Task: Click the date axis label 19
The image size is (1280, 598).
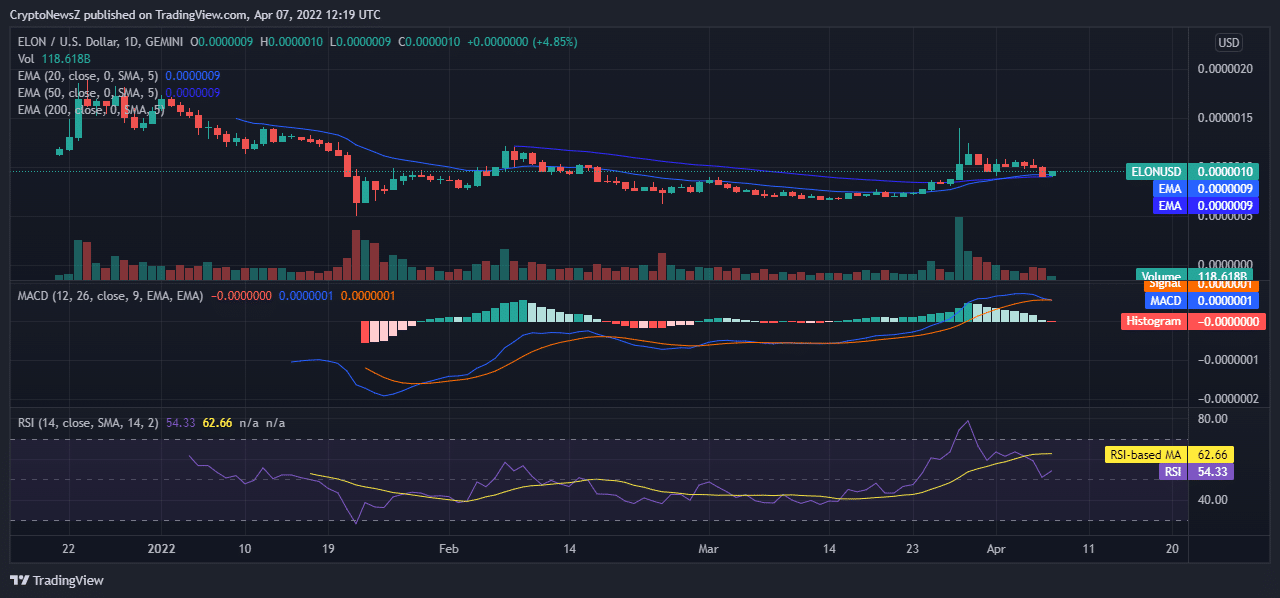Action: tap(328, 549)
